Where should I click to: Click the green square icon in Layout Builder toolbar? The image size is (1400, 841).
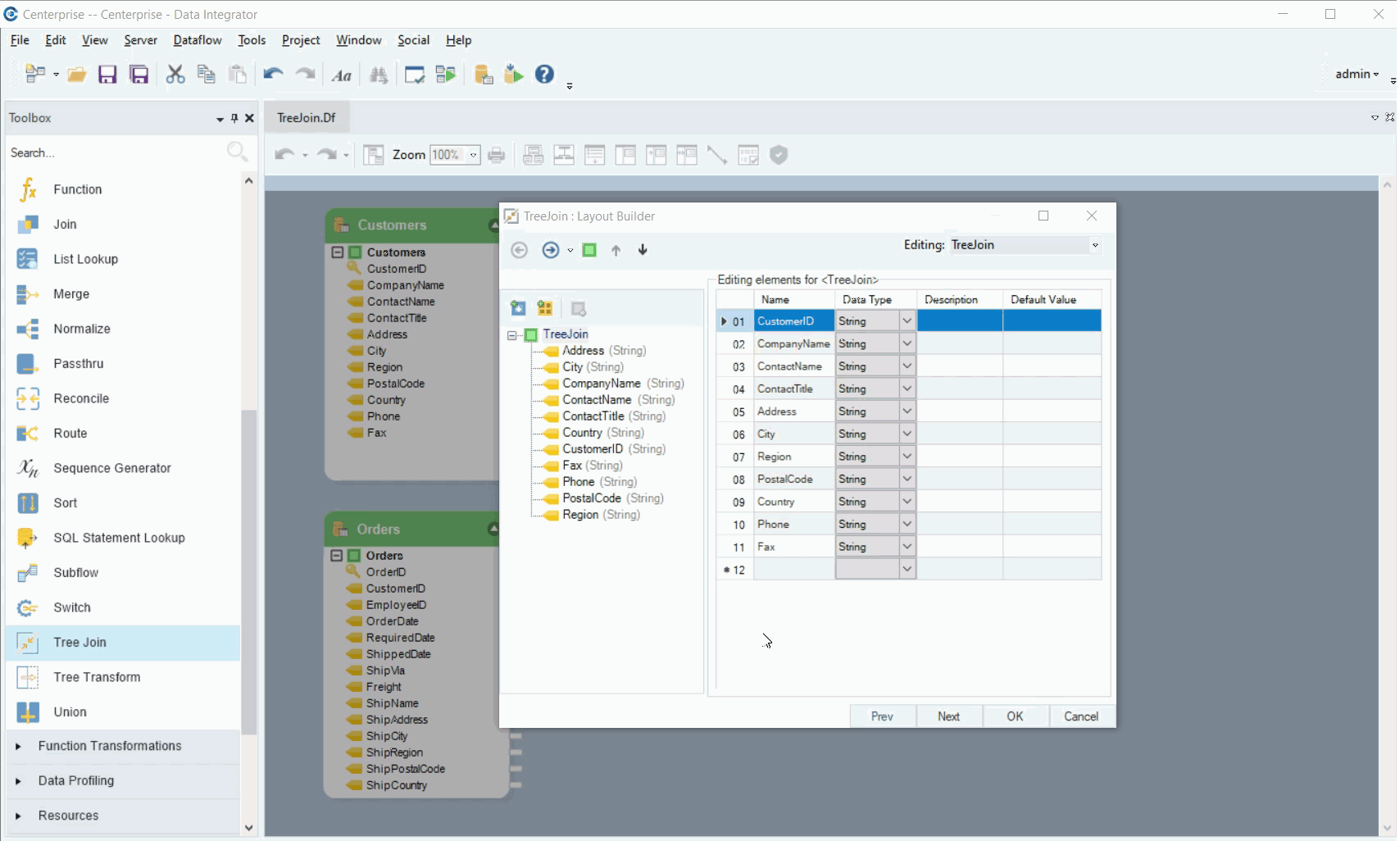tap(589, 250)
